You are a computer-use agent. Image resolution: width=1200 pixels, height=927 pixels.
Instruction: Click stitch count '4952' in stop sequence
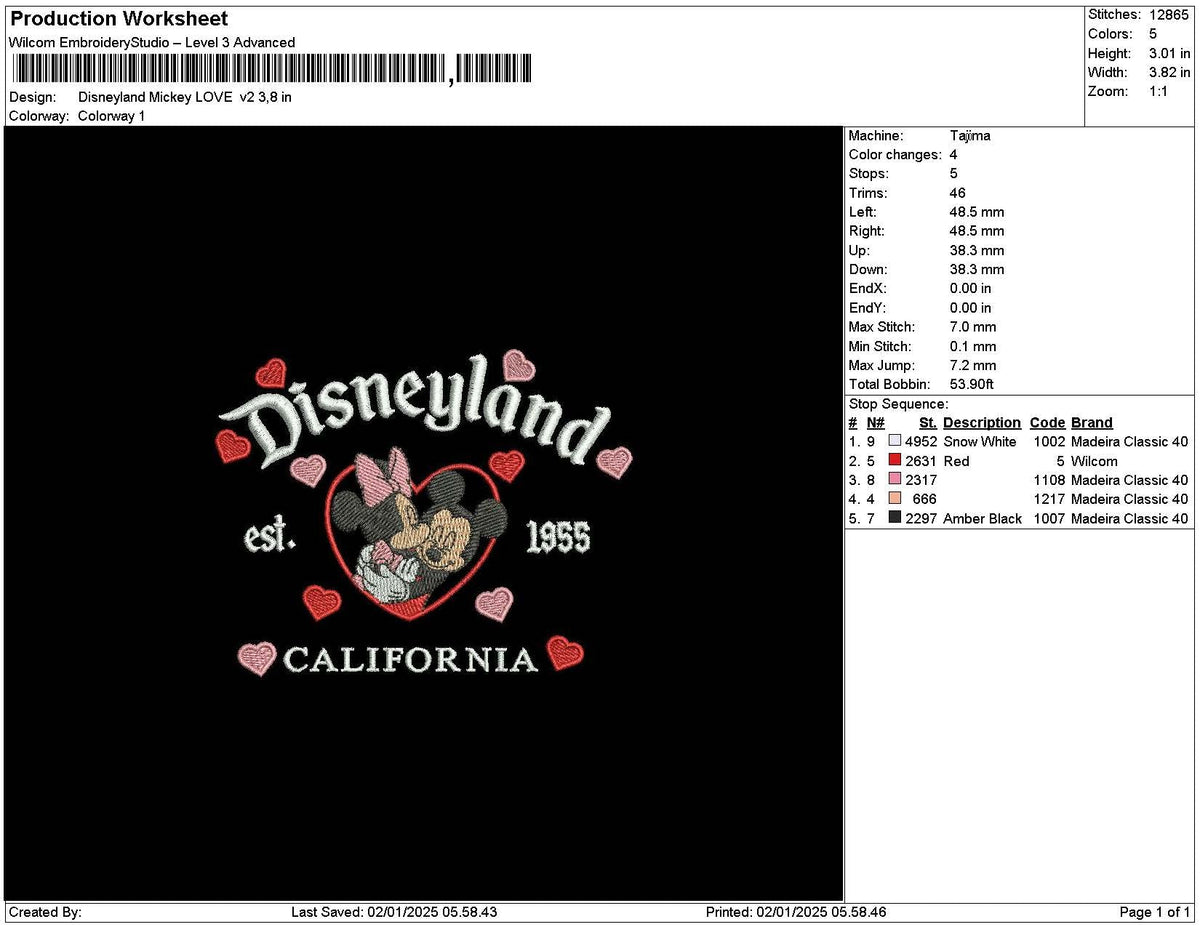click(921, 441)
